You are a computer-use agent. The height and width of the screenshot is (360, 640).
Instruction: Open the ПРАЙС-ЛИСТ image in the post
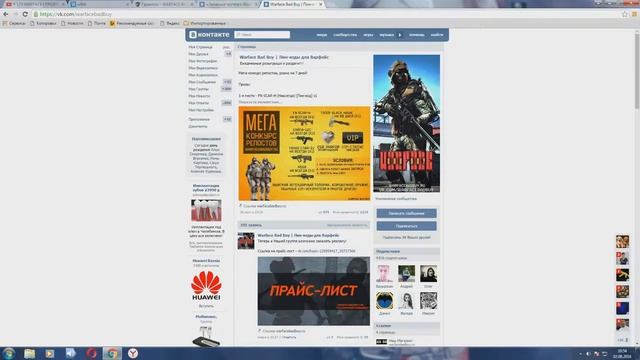coord(314,291)
